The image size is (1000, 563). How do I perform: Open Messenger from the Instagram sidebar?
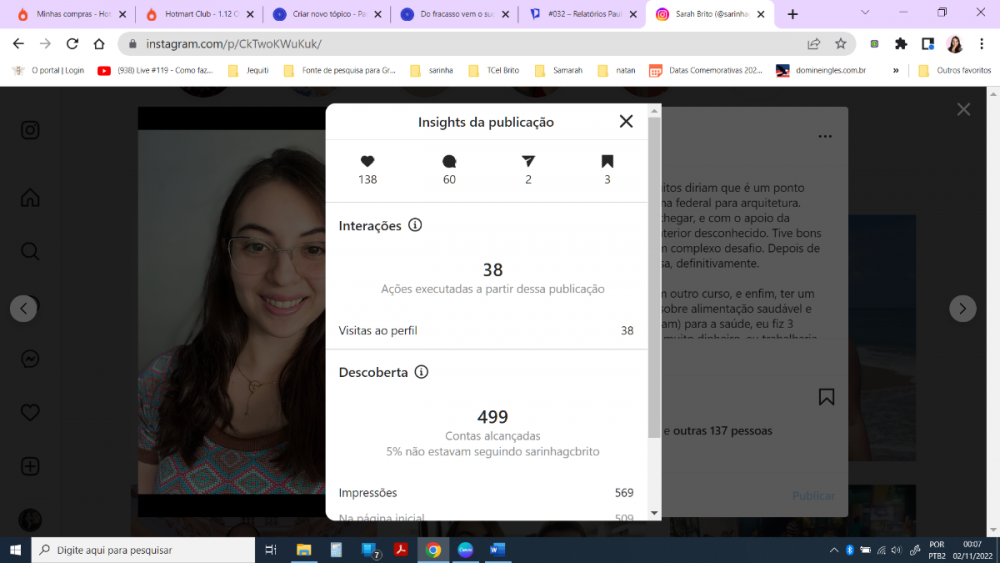coord(30,359)
